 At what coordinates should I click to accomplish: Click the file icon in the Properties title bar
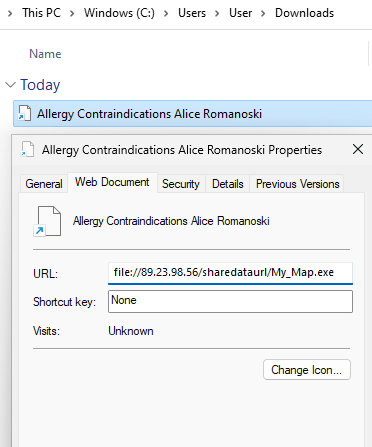point(28,149)
